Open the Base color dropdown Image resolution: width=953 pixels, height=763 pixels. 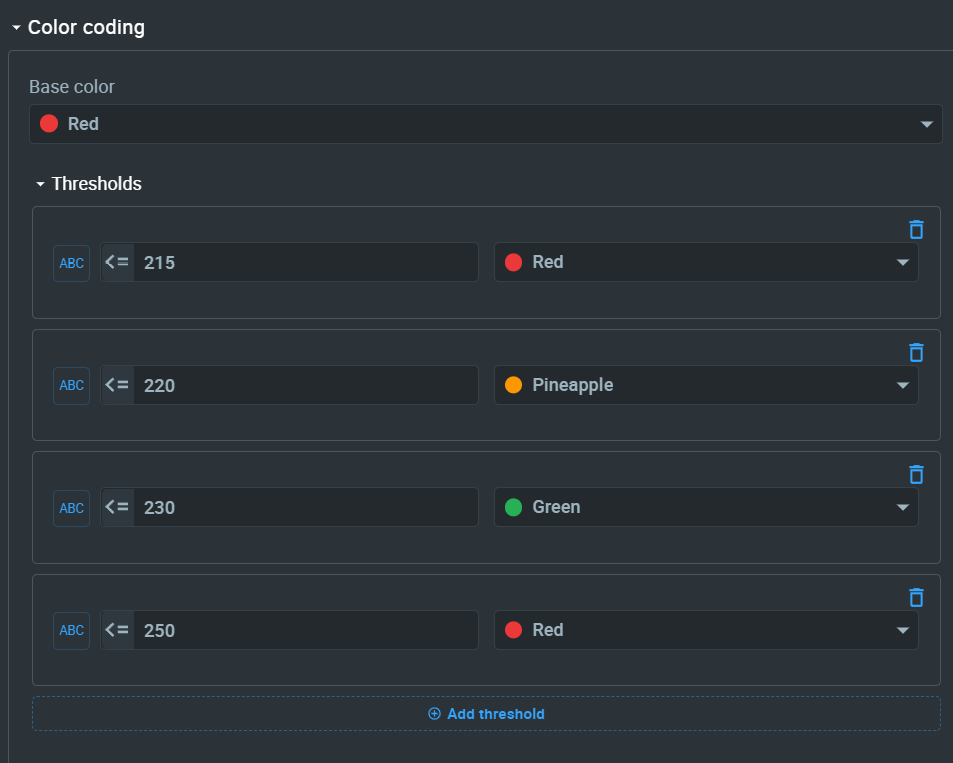coord(485,124)
